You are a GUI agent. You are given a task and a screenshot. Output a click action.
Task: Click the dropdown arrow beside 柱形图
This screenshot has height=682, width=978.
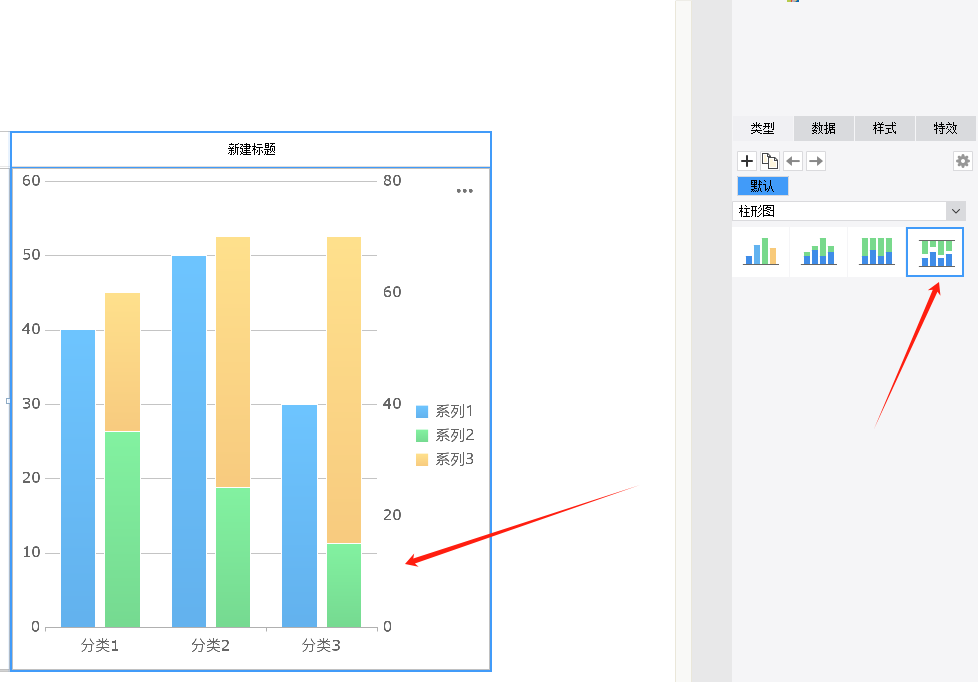[x=956, y=211]
